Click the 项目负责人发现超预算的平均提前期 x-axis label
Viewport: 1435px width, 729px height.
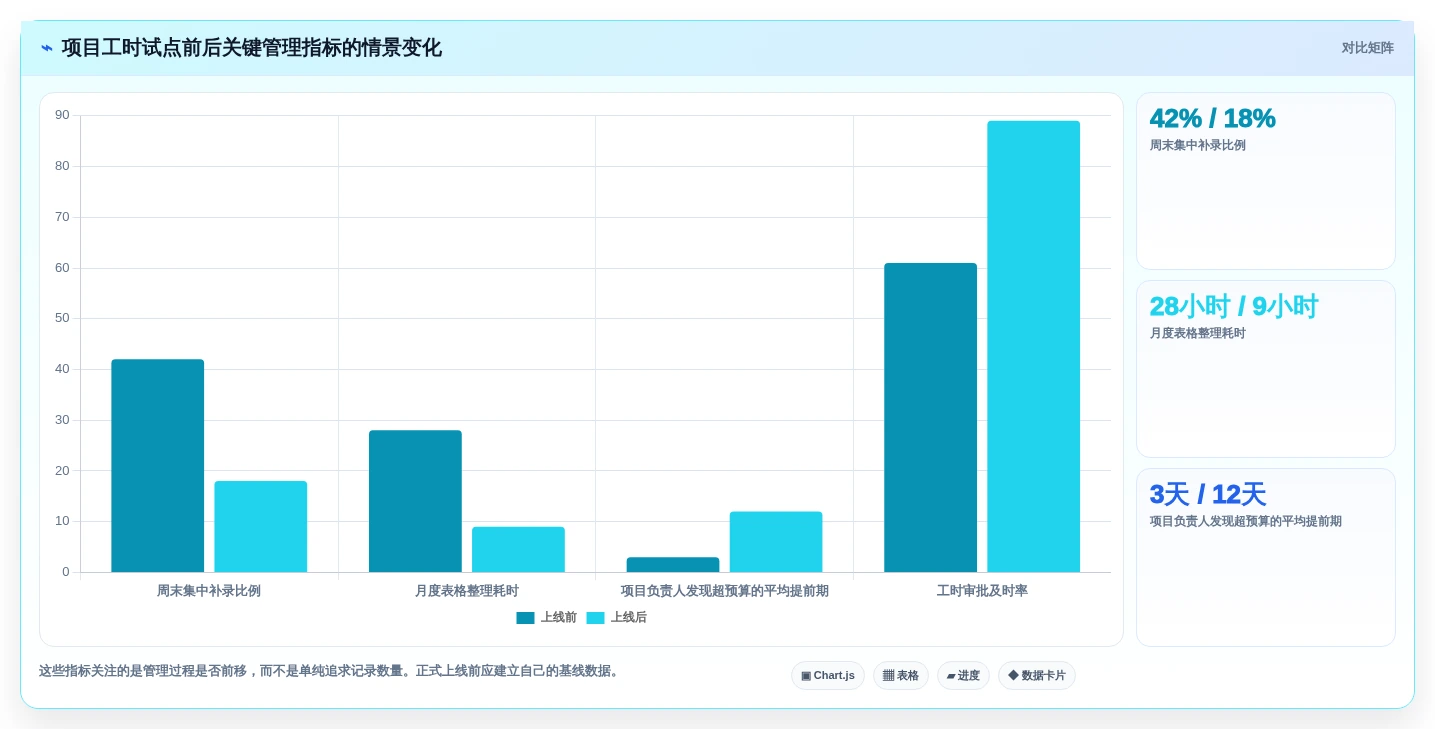pos(725,591)
